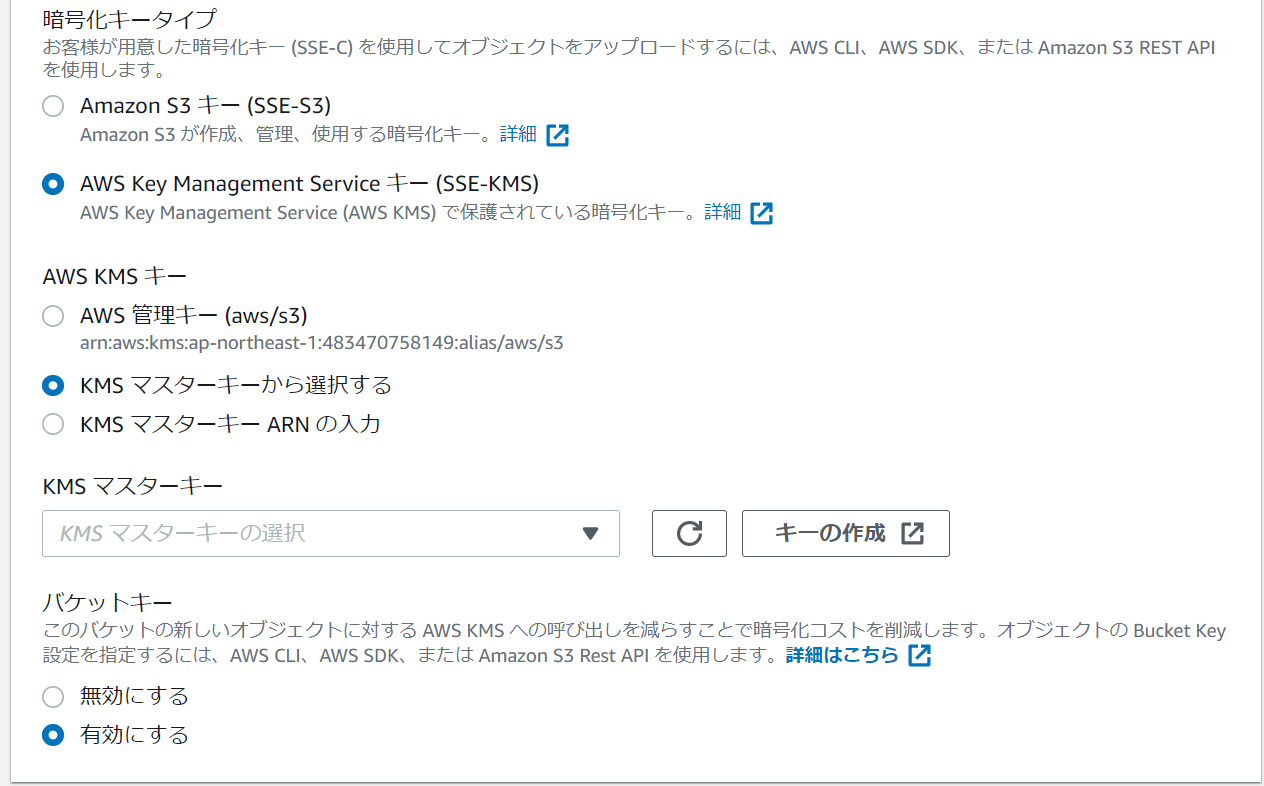This screenshot has width=1264, height=786.
Task: Choose KMS マスターキー ARN の入力 option
Action: point(53,424)
